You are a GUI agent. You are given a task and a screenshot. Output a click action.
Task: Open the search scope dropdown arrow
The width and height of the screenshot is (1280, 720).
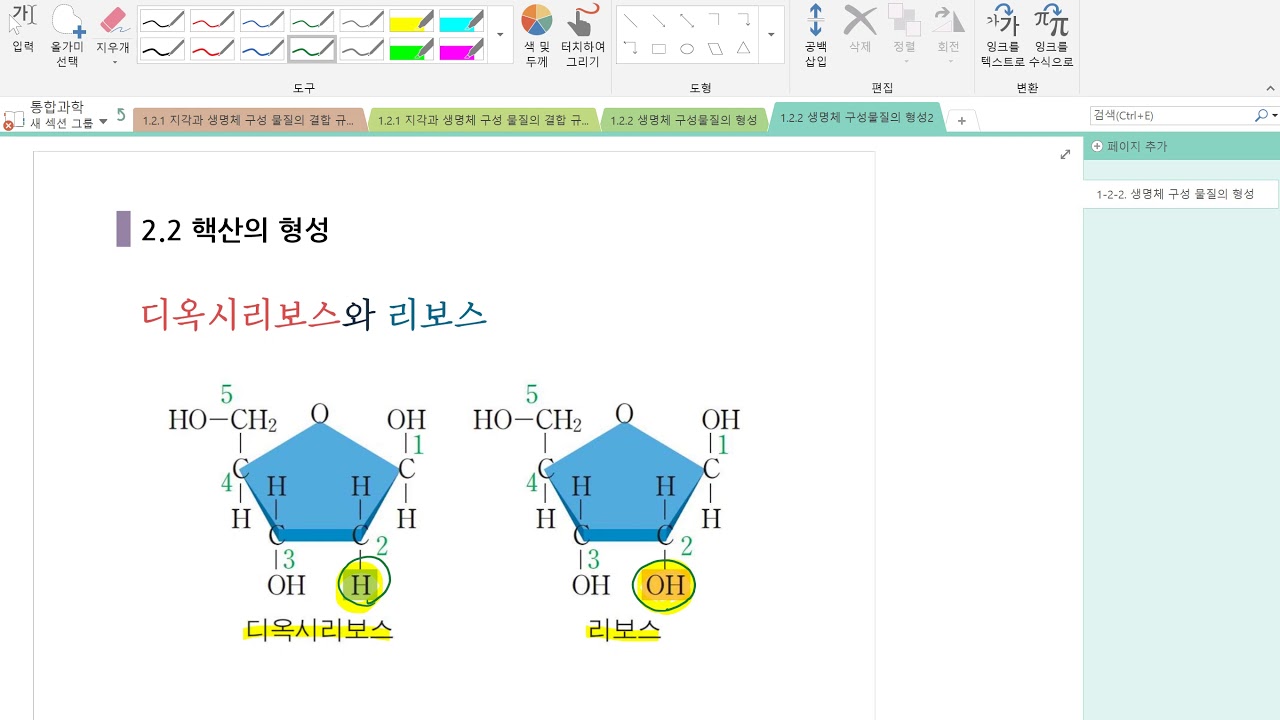click(x=1275, y=116)
